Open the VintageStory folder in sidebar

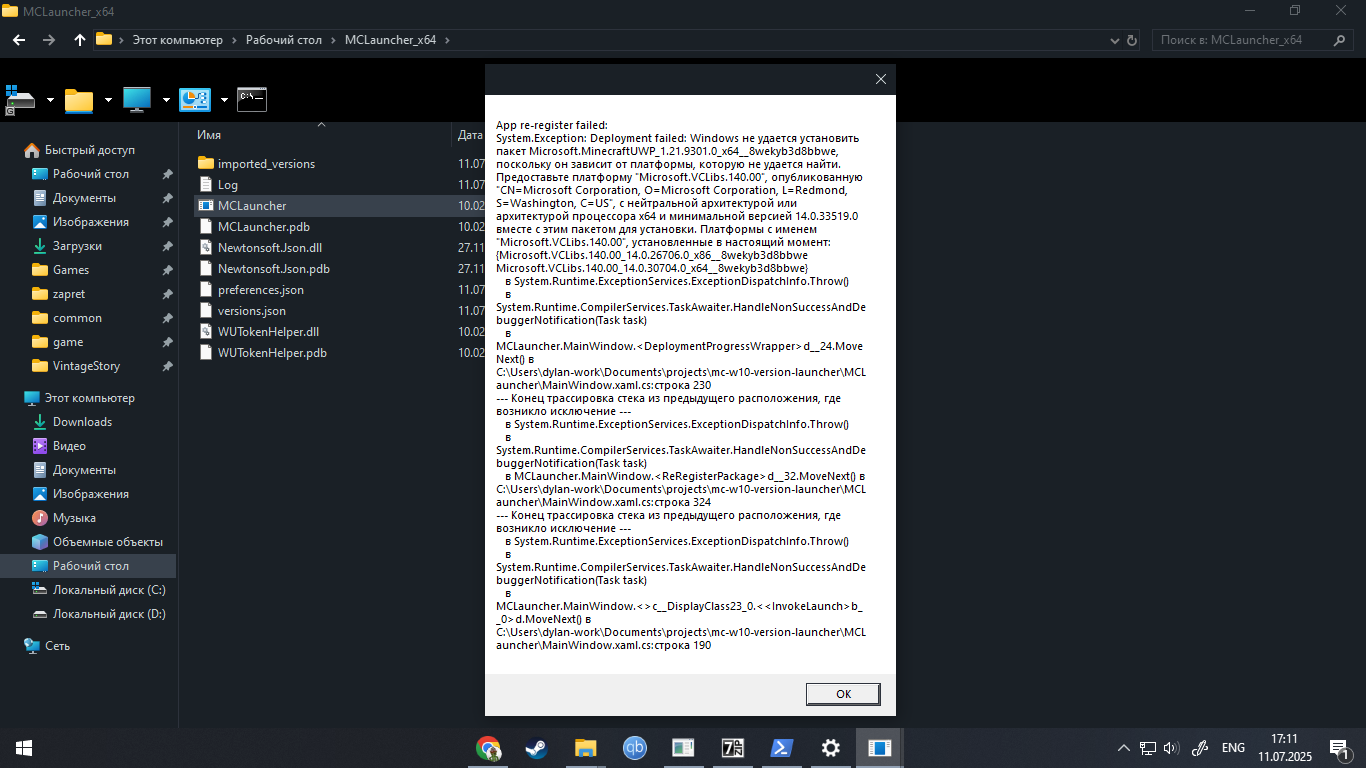coord(86,366)
